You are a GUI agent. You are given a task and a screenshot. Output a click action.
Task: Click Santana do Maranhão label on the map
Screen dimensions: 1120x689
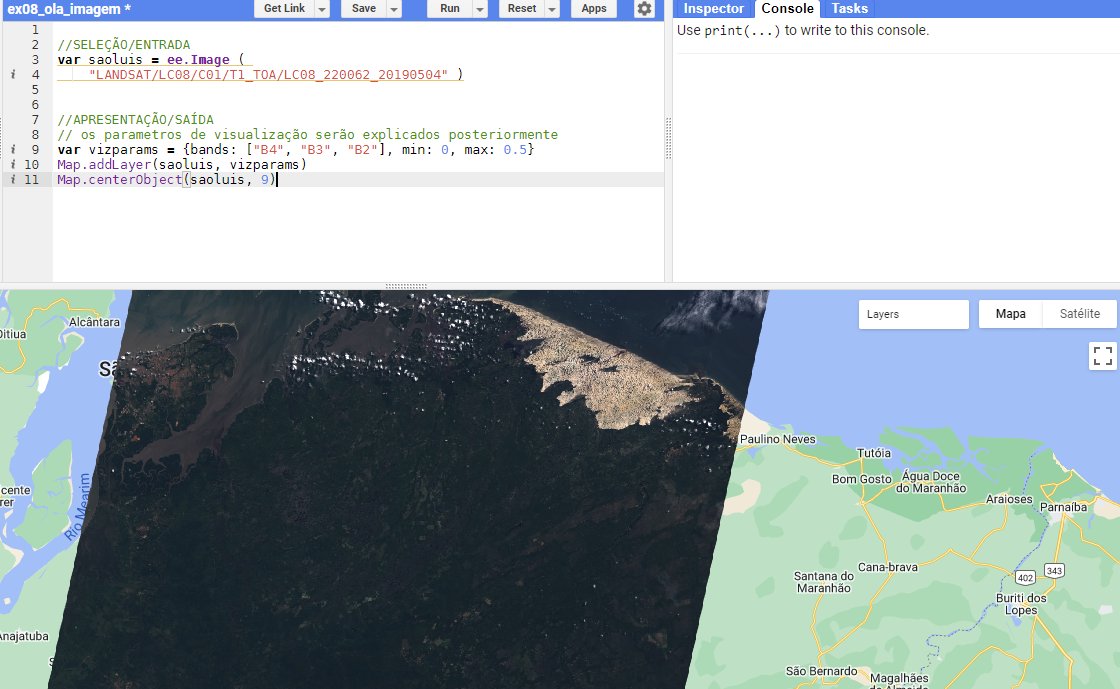[x=824, y=582]
